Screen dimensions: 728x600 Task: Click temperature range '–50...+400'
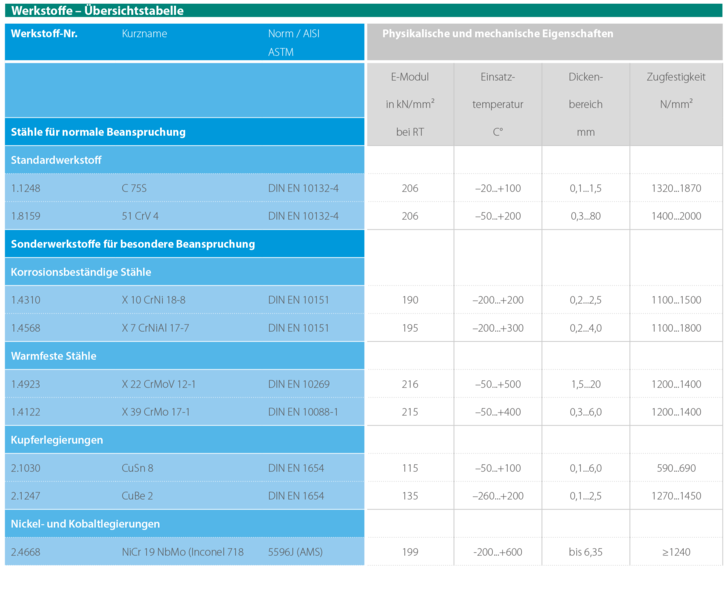pyautogui.click(x=498, y=412)
